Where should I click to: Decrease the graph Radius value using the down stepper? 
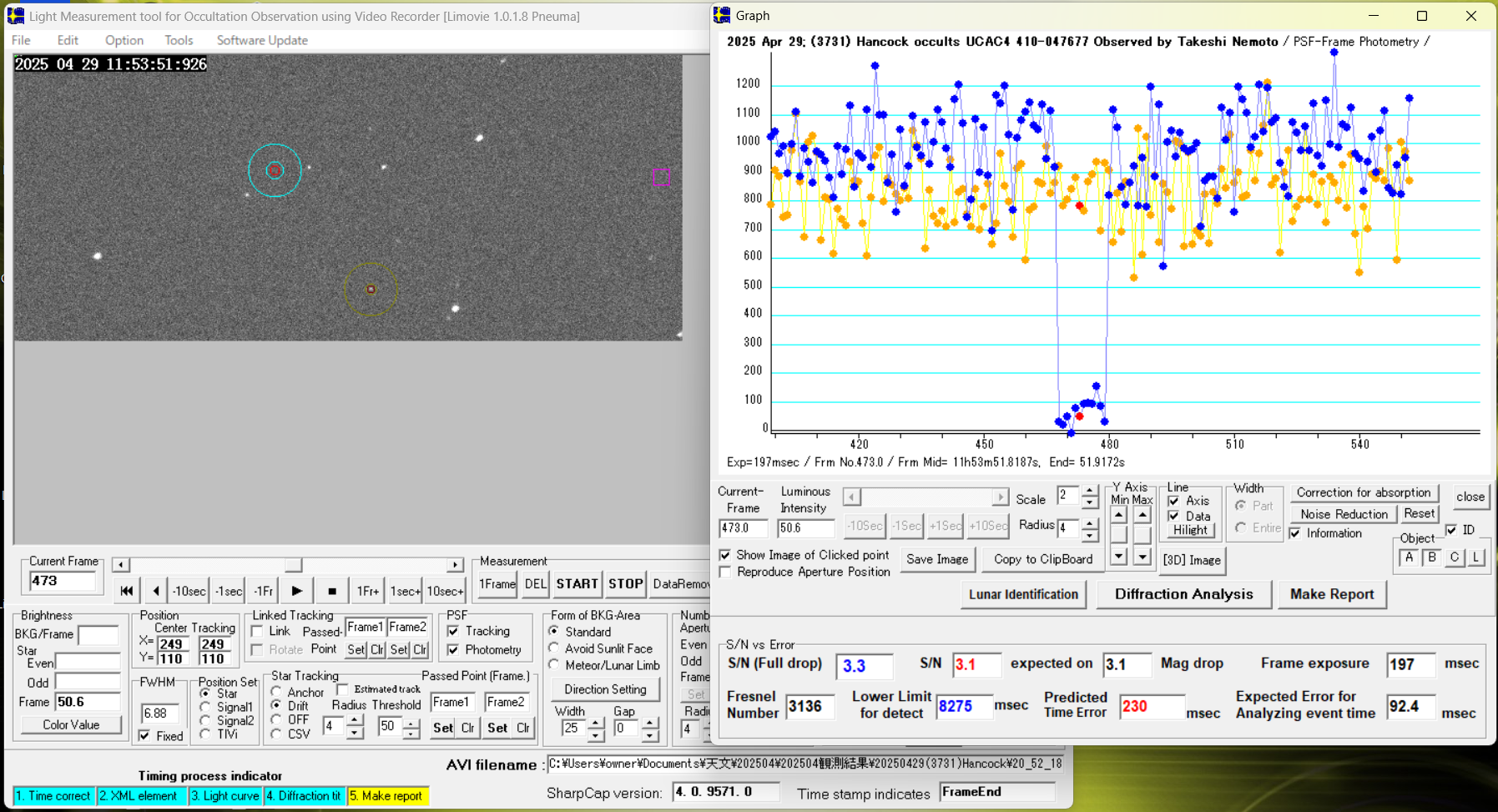coord(1089,534)
